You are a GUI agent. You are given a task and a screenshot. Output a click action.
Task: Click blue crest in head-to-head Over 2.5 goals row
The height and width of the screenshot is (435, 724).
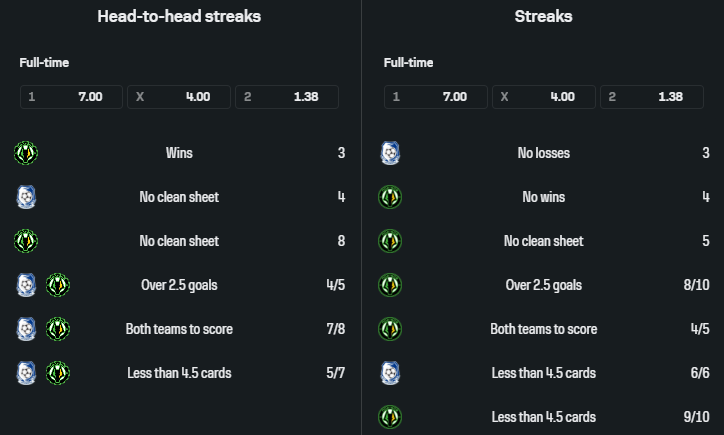[26, 285]
